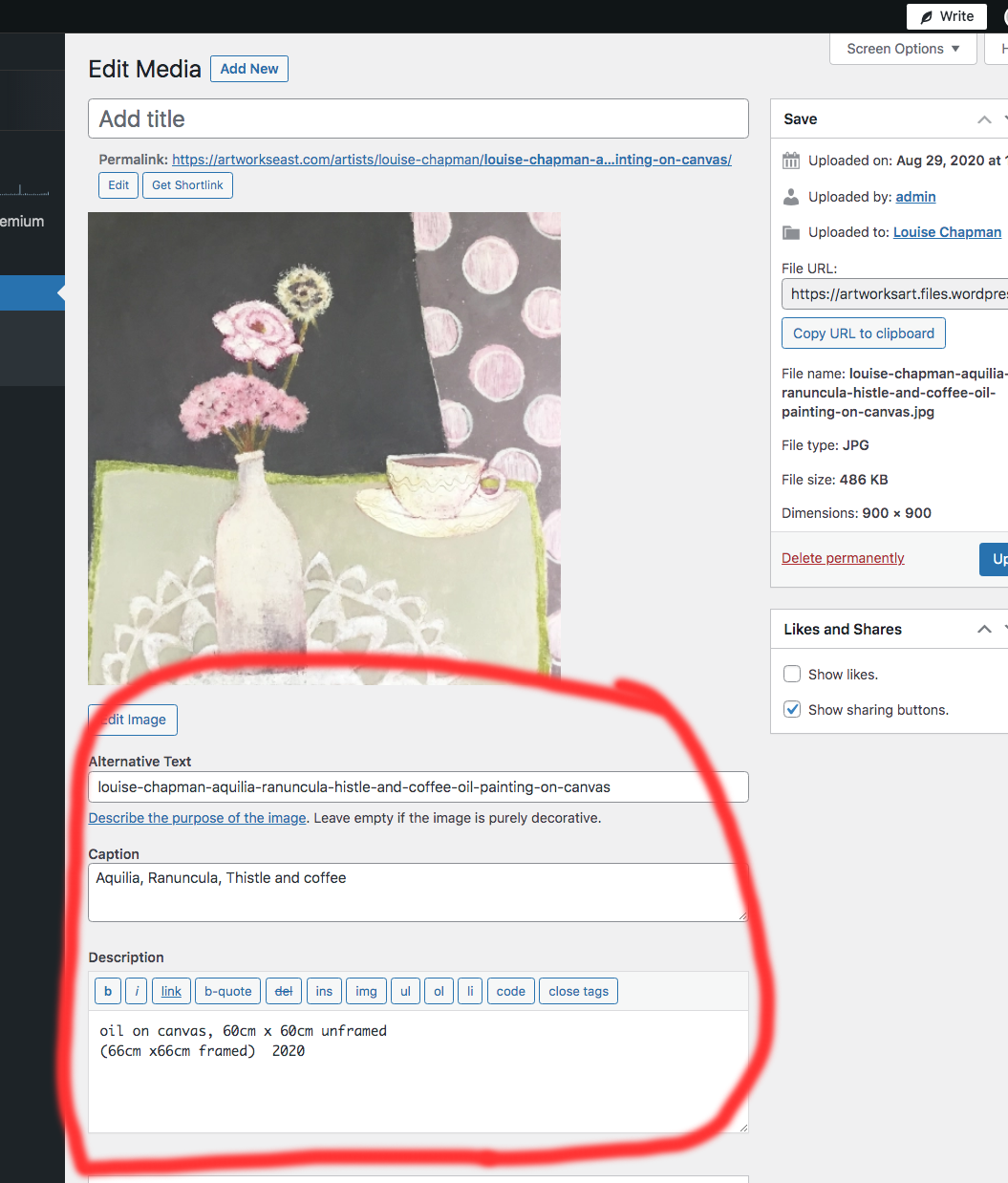1008x1183 pixels.
Task: Enable the Show likes checkbox
Action: point(792,674)
